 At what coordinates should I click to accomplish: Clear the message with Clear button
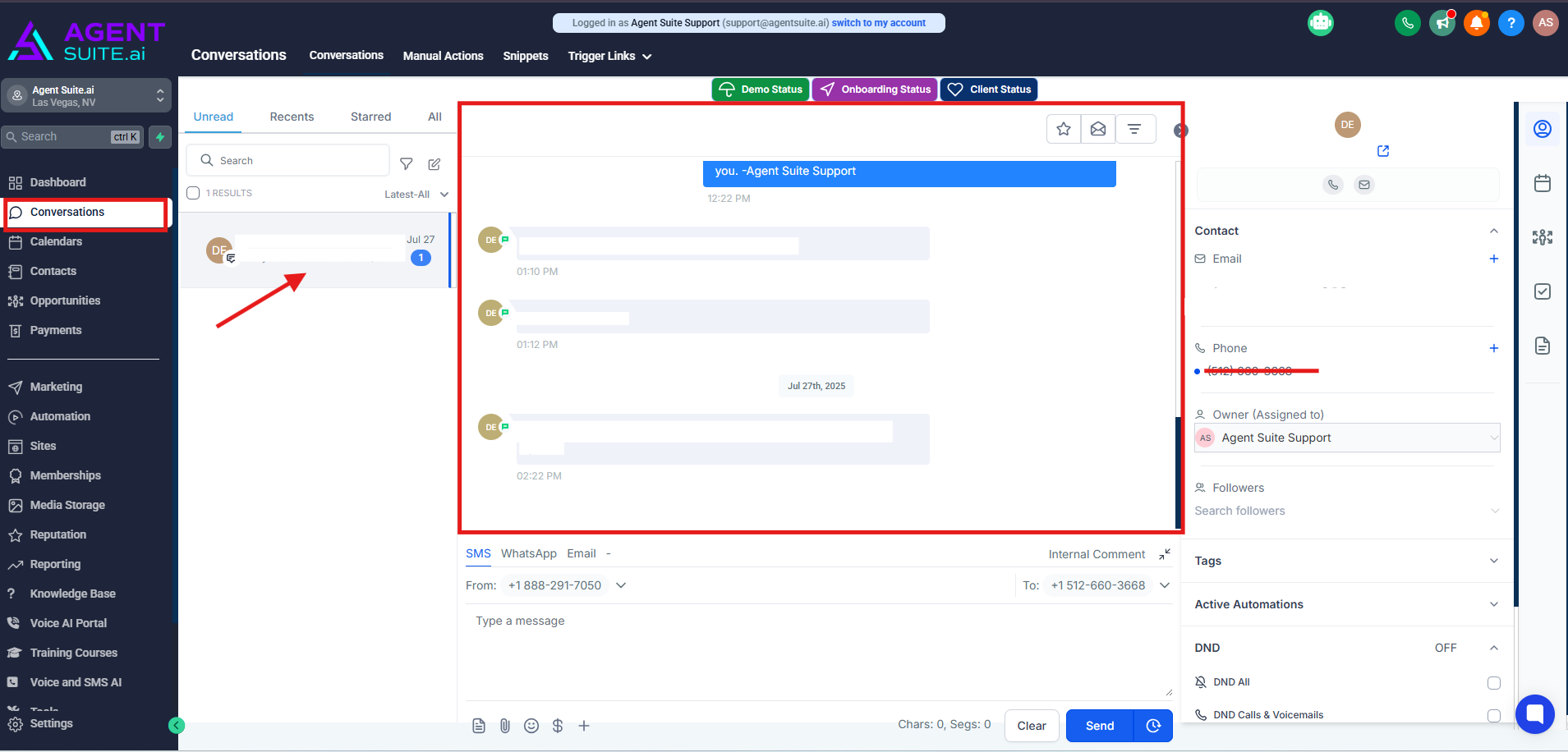(x=1032, y=726)
